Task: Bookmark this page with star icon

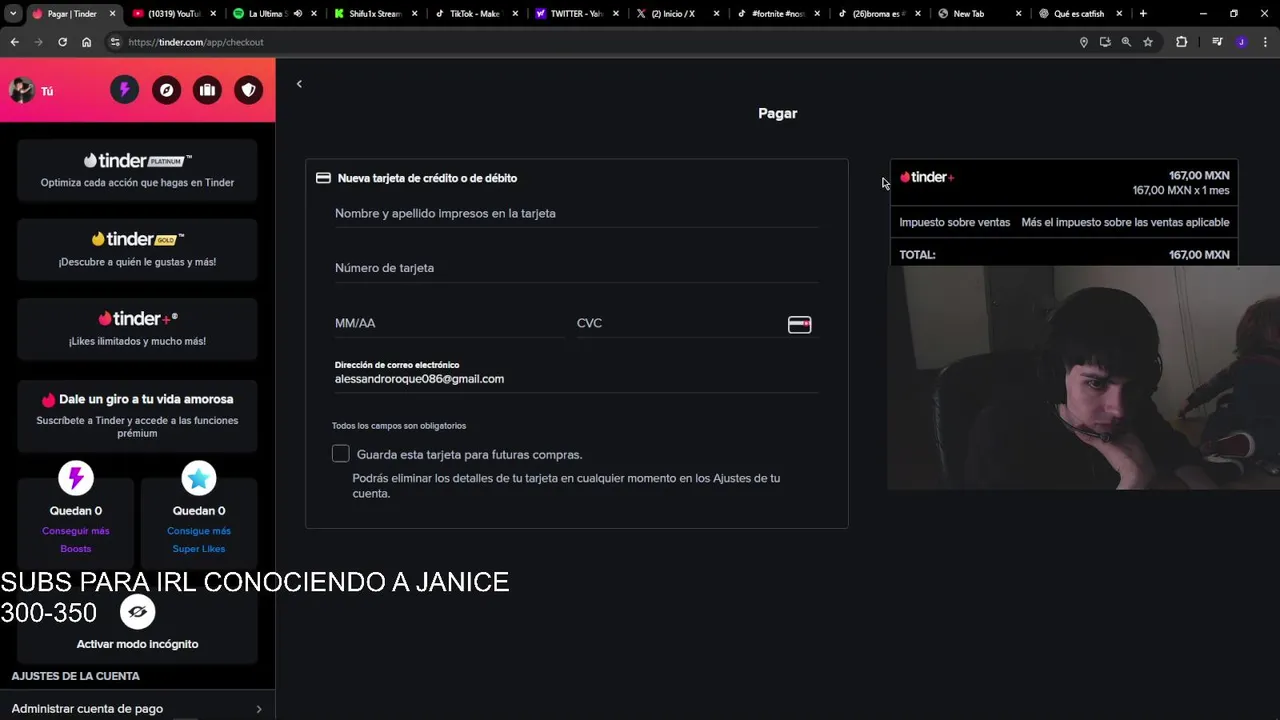Action: coord(1148,42)
